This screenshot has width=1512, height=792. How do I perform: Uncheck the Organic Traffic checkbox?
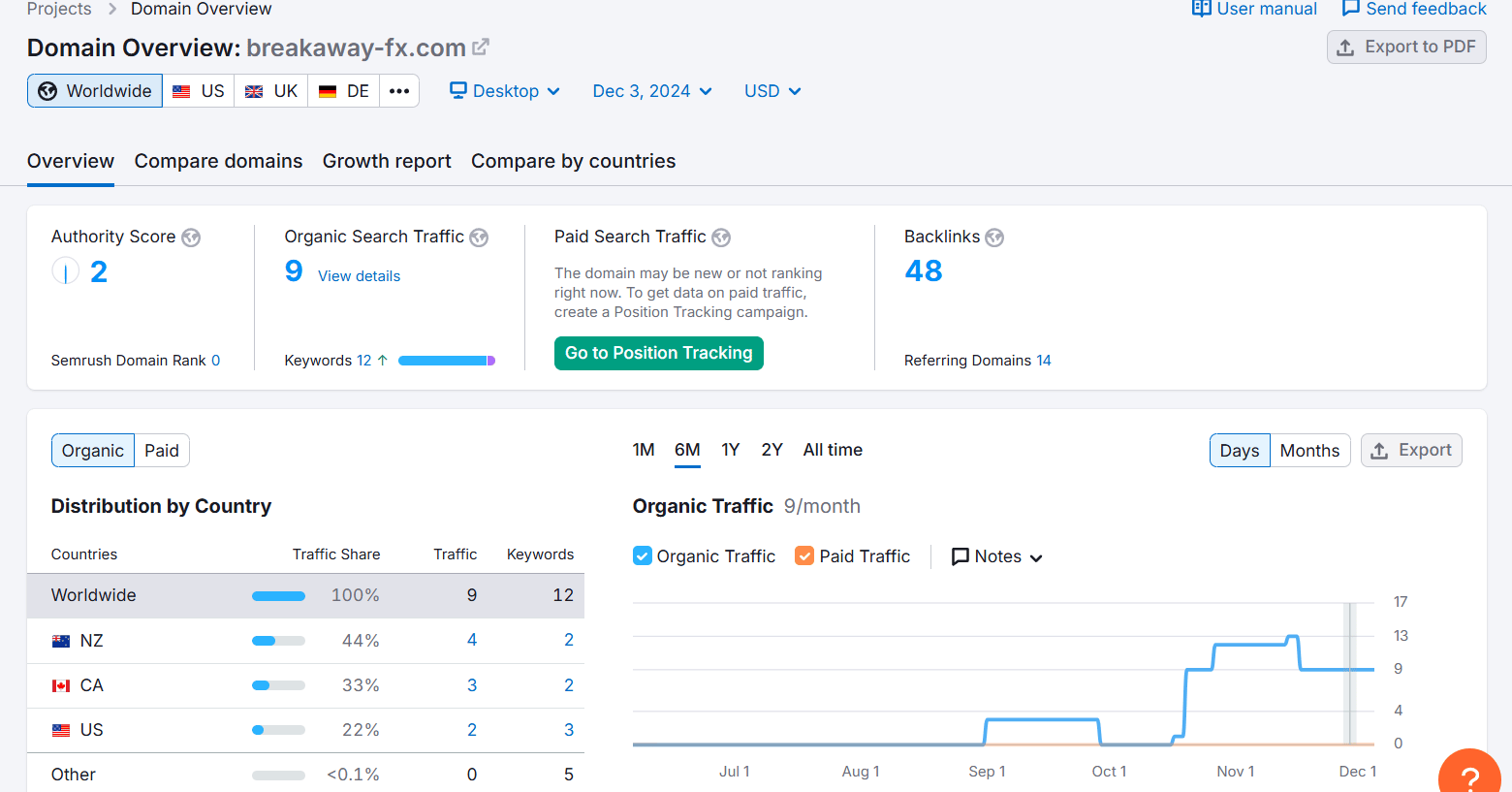click(642, 555)
